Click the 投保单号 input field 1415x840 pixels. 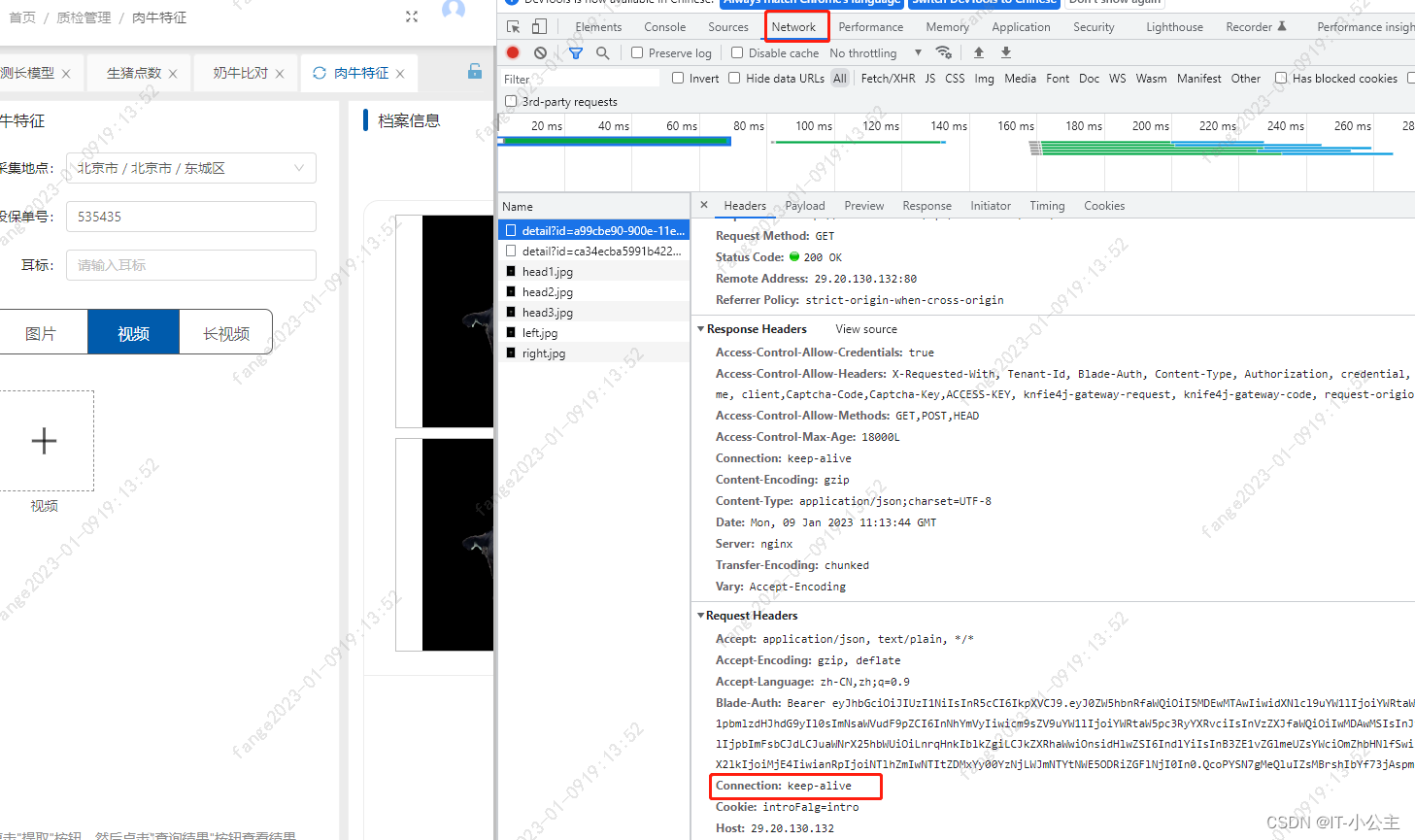click(191, 217)
